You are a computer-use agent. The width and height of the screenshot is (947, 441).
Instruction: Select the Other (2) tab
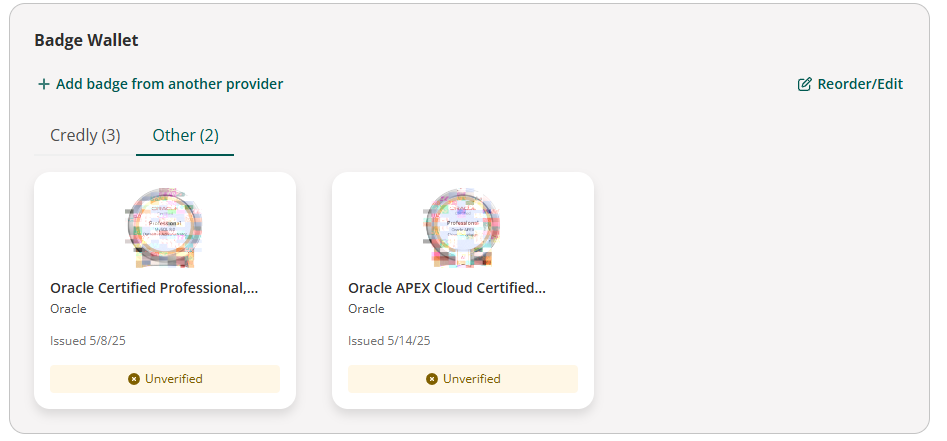(x=185, y=135)
